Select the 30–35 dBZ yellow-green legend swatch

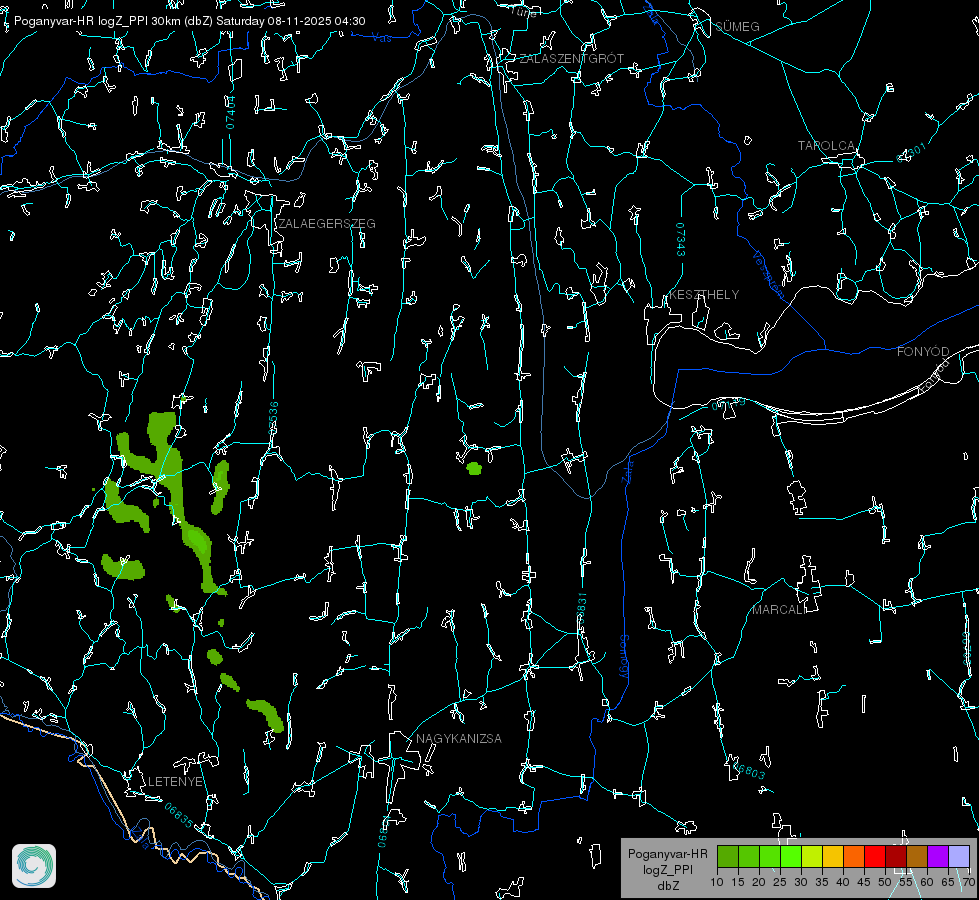point(812,857)
